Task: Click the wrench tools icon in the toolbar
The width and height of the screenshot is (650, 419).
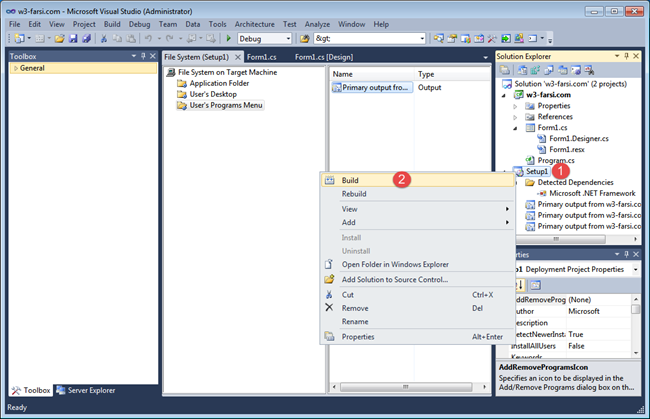Action: click(492, 39)
